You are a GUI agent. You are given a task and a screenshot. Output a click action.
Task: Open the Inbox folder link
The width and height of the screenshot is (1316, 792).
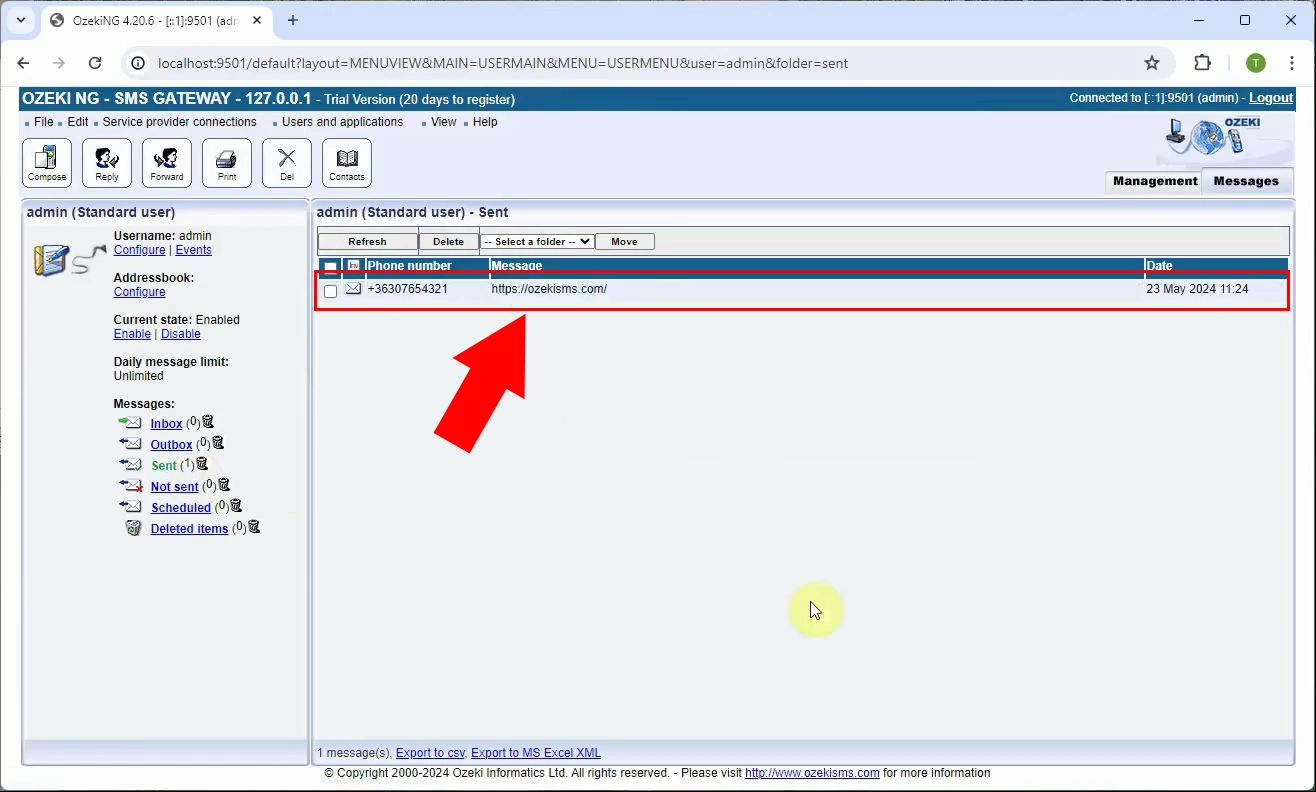click(x=166, y=424)
